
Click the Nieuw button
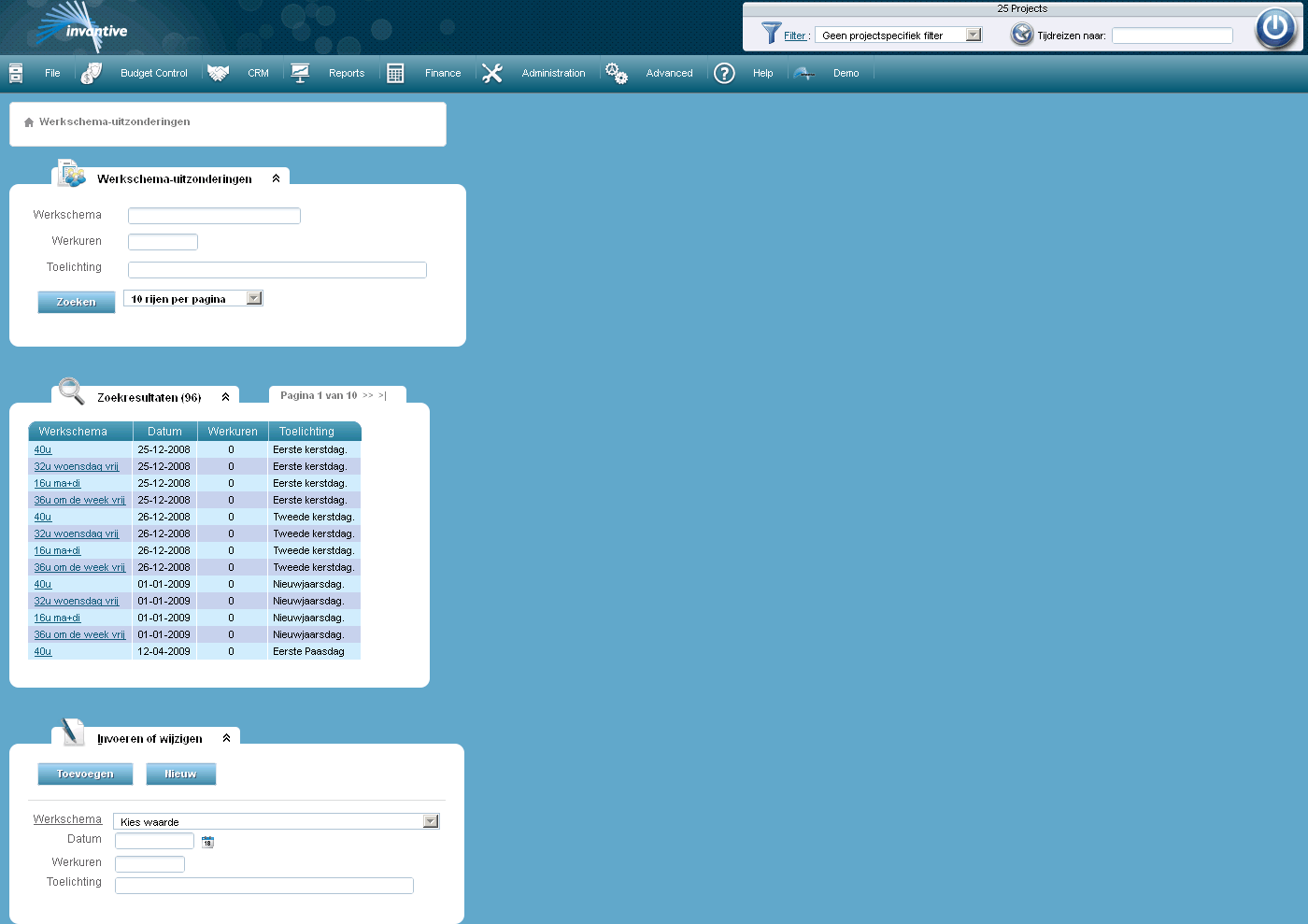pos(181,774)
